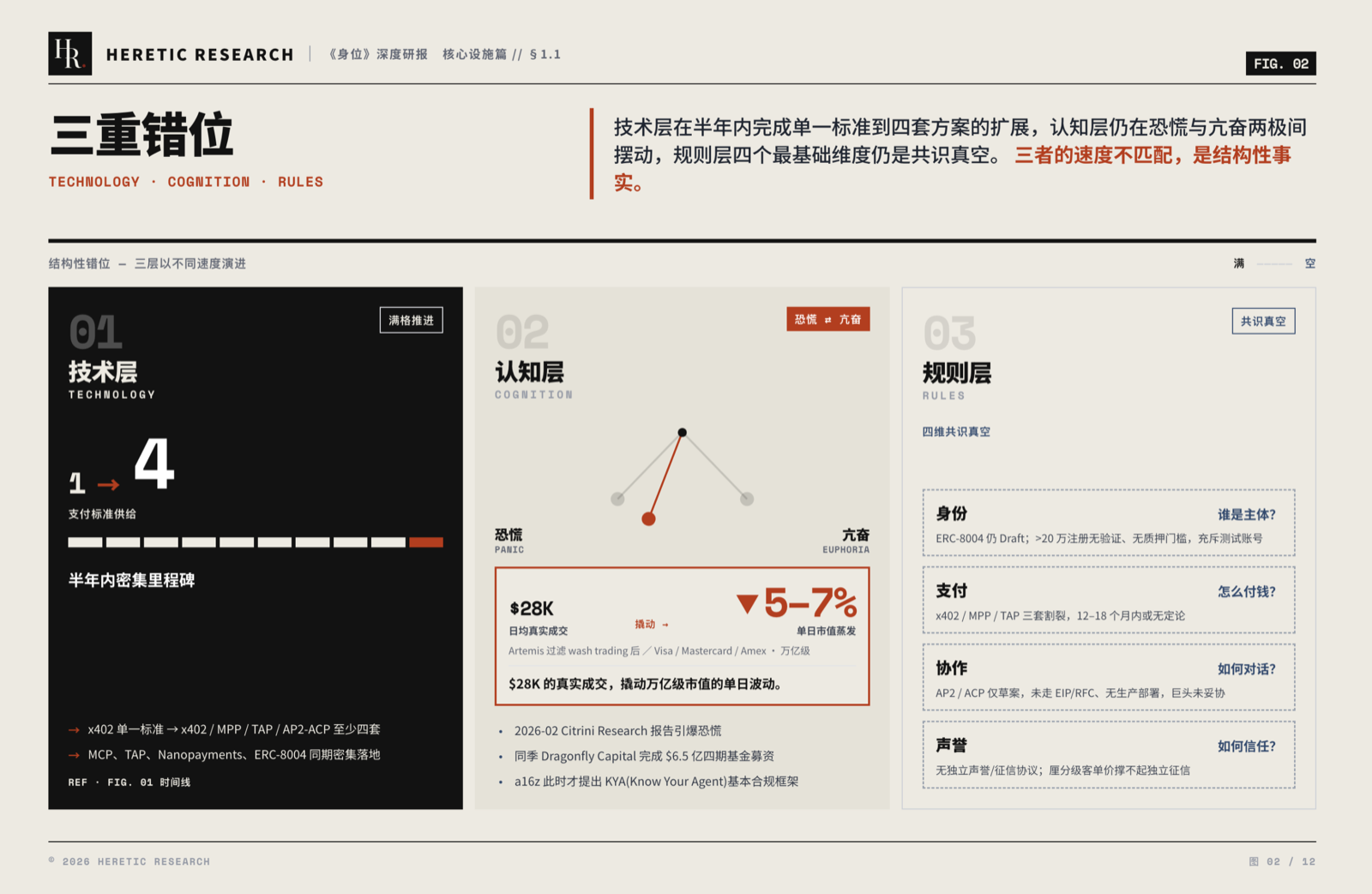
Task: Click the text 怎么付钱?
Action: (1246, 592)
